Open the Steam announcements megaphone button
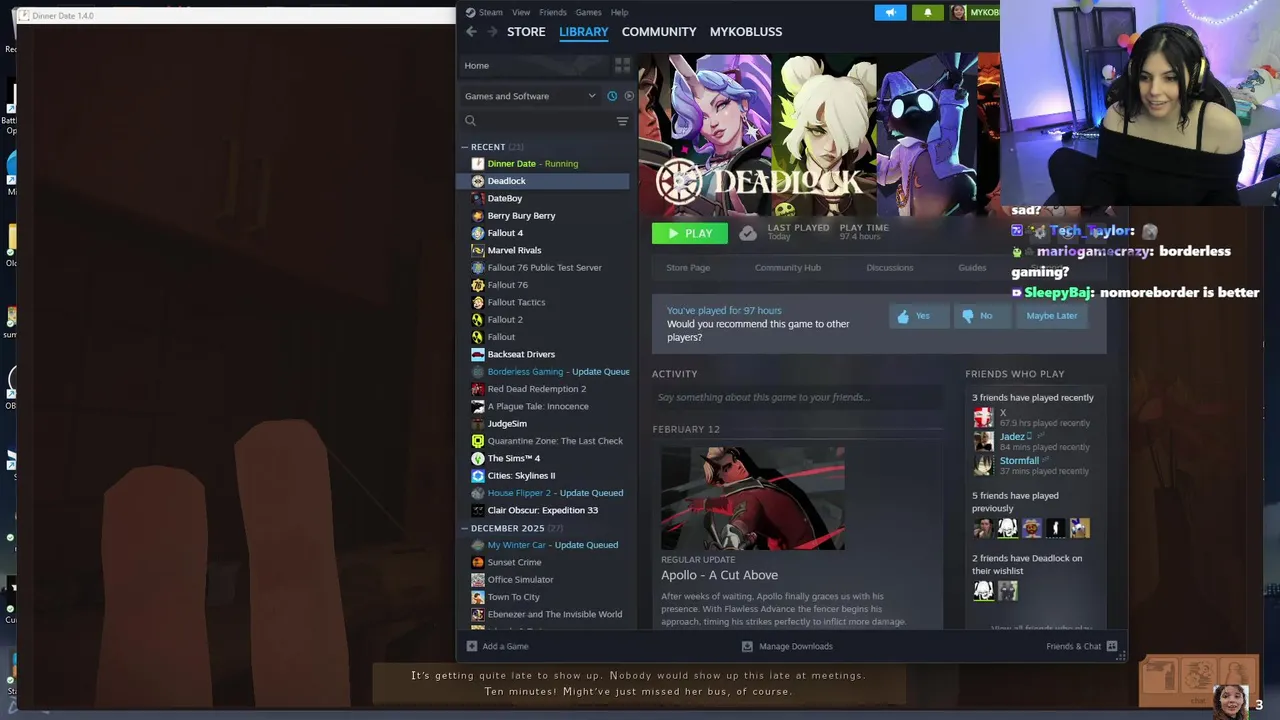1280x720 pixels. coord(890,12)
